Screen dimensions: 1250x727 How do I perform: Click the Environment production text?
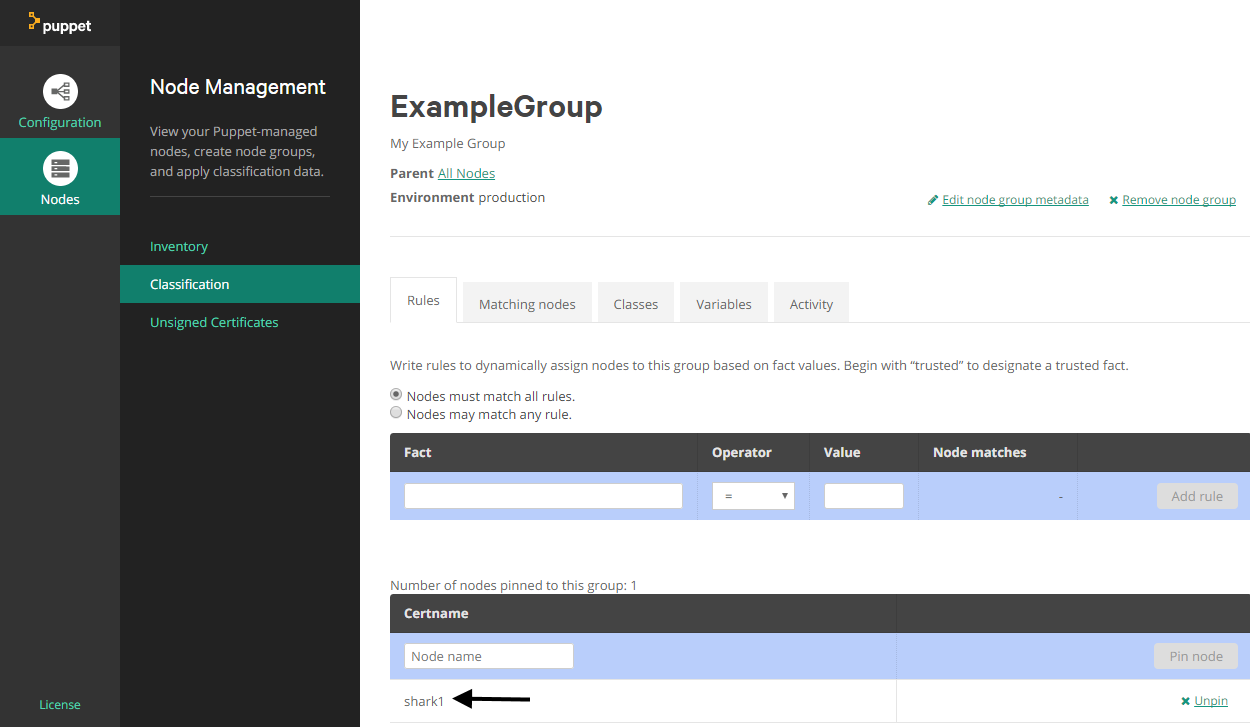pyautogui.click(x=468, y=197)
